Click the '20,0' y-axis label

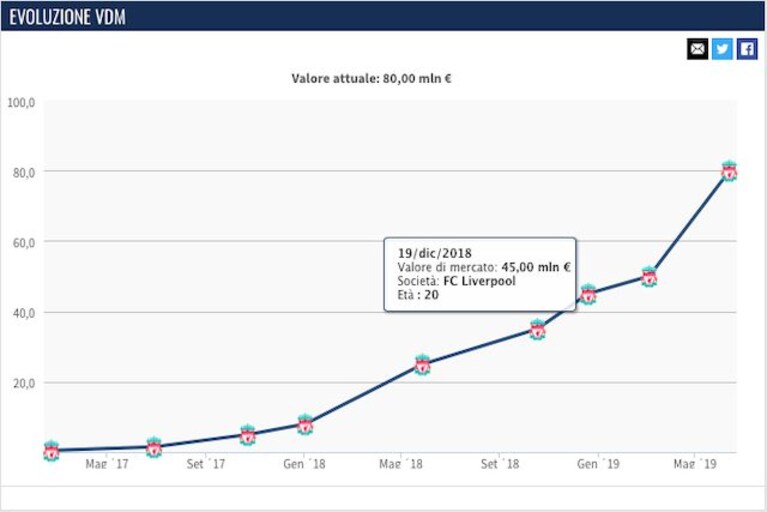[x=24, y=384]
